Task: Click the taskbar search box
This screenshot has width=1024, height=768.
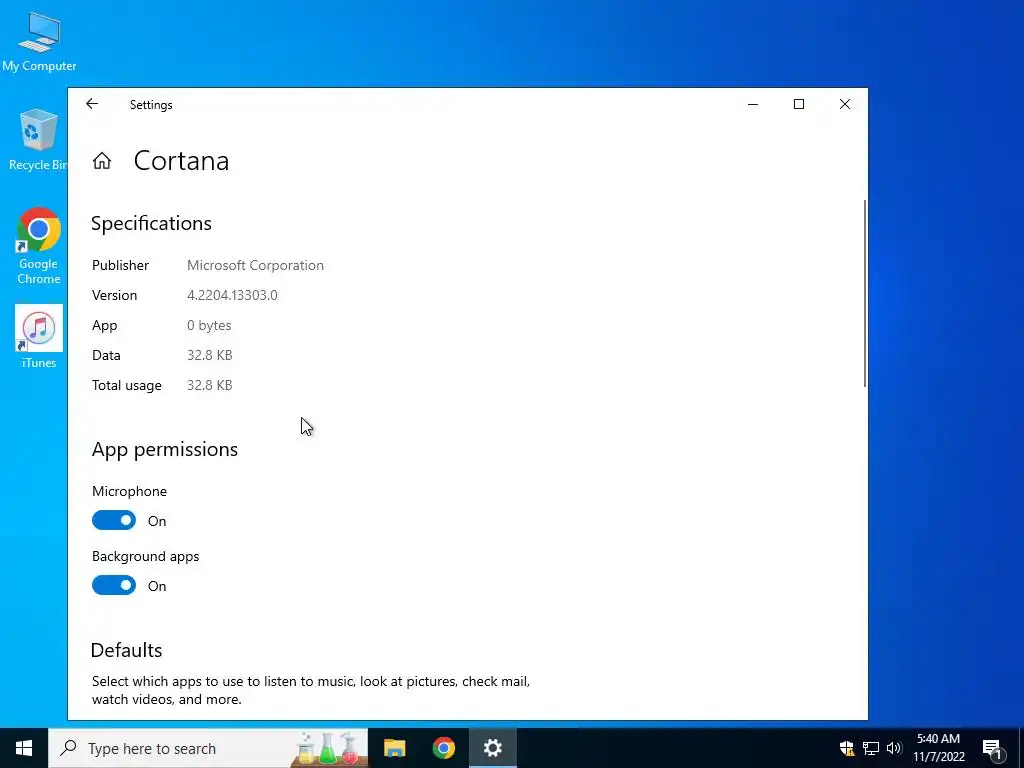Action: pos(208,748)
